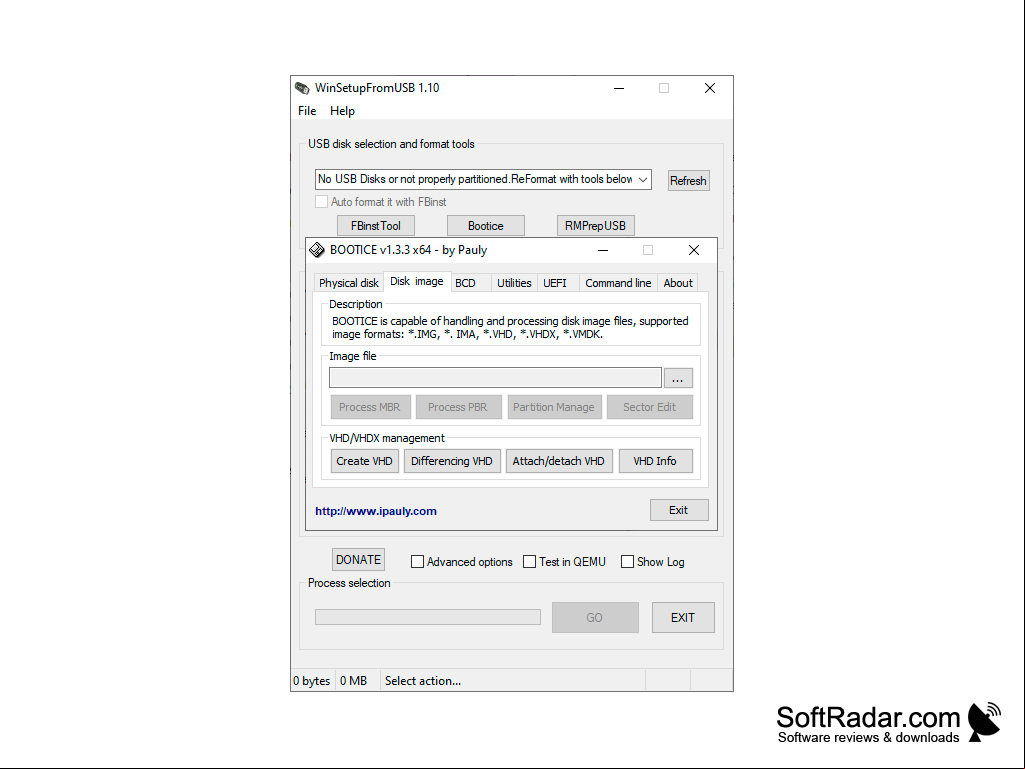Close the WinSetupFromUSB window
The height and width of the screenshot is (769, 1025).
tap(710, 88)
